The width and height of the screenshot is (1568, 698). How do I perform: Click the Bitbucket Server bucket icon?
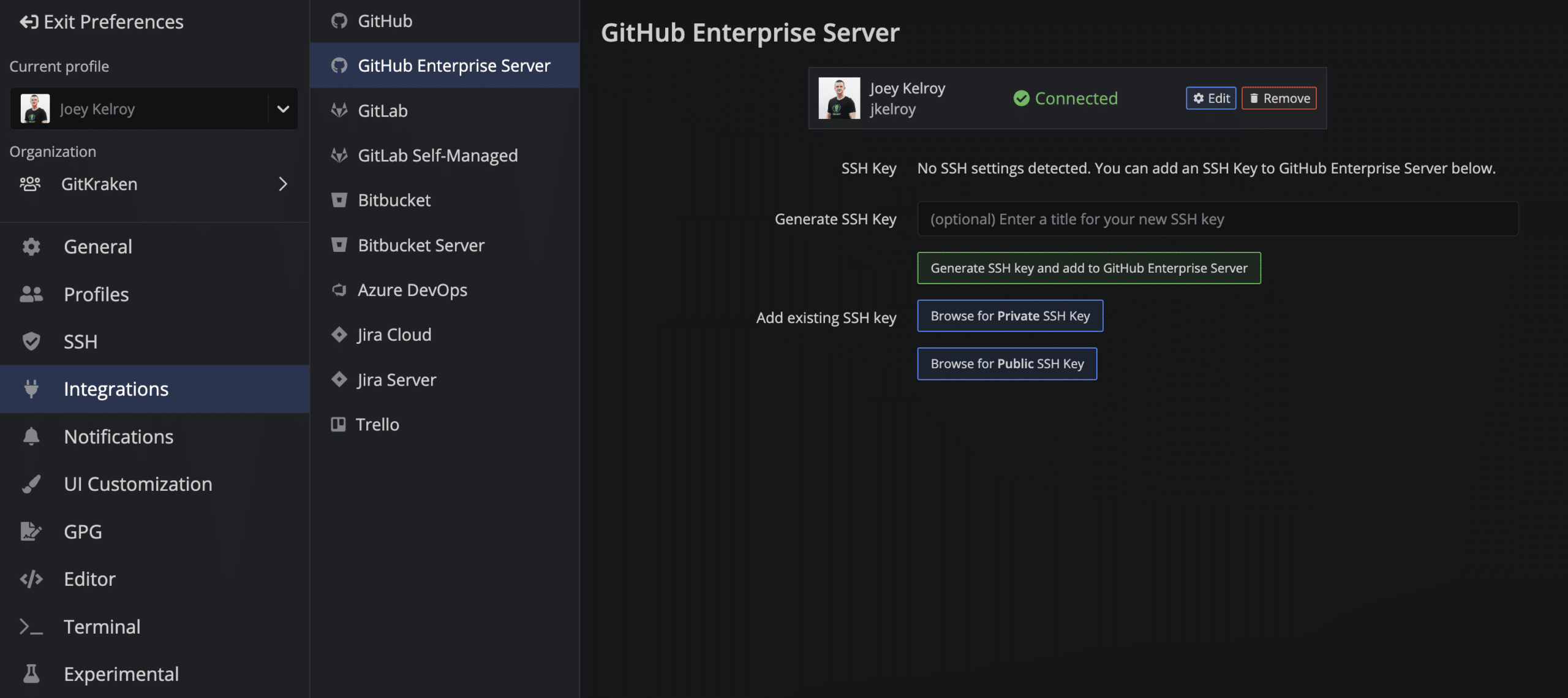pos(339,245)
